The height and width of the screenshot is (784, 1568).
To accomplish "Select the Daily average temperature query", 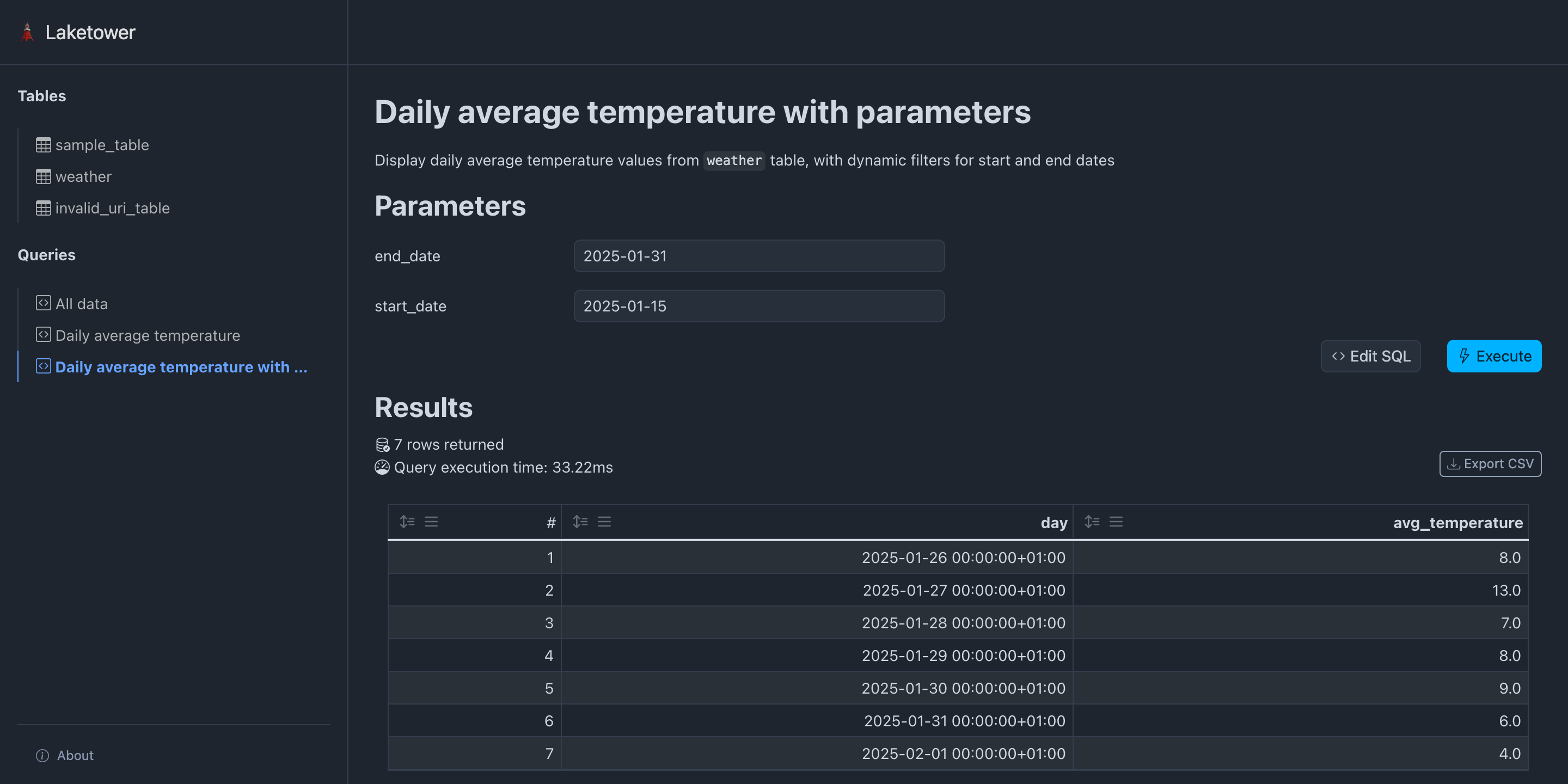I will click(x=148, y=335).
